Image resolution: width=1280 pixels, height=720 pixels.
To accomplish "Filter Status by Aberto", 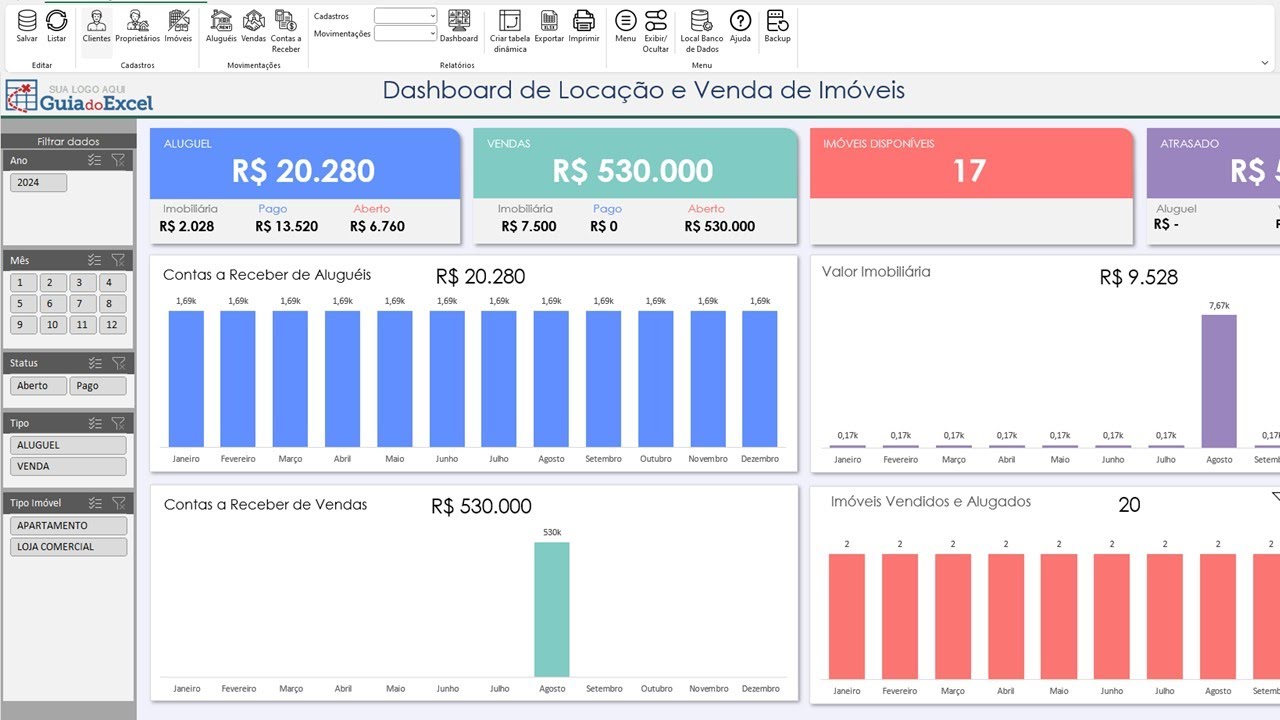I will [38, 386].
